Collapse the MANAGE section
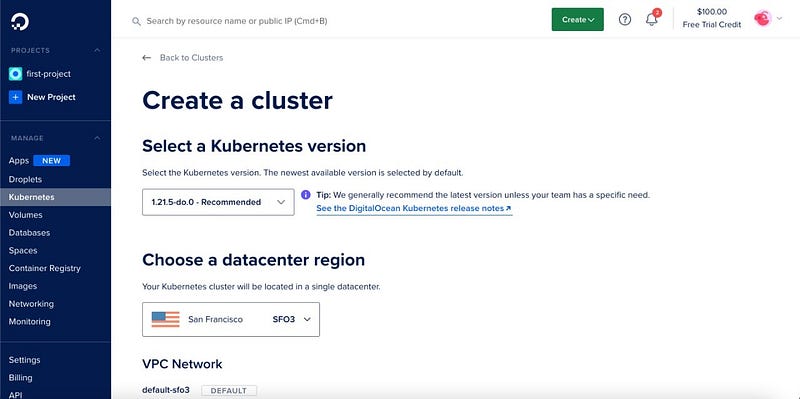 pos(97,138)
